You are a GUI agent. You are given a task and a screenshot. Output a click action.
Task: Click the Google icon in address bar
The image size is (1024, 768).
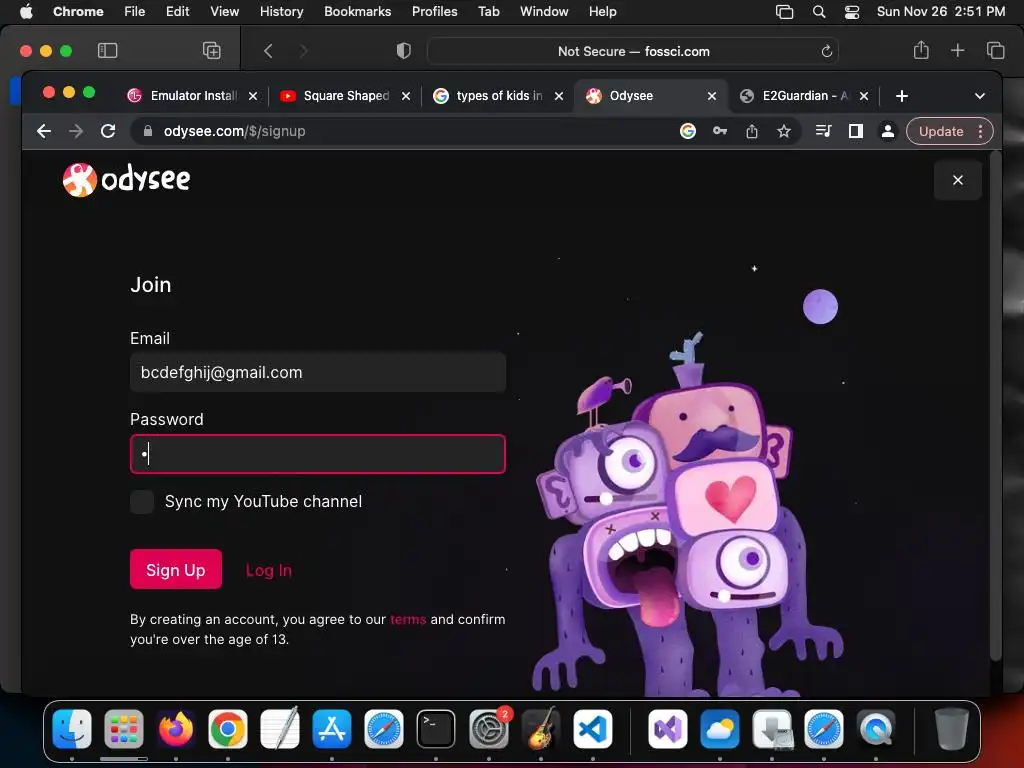pyautogui.click(x=688, y=131)
